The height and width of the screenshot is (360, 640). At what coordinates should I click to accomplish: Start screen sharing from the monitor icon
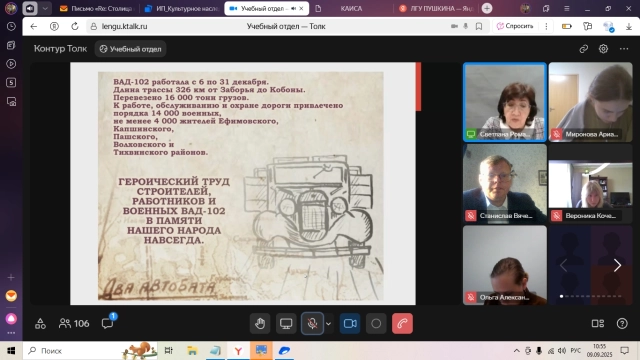click(x=286, y=324)
